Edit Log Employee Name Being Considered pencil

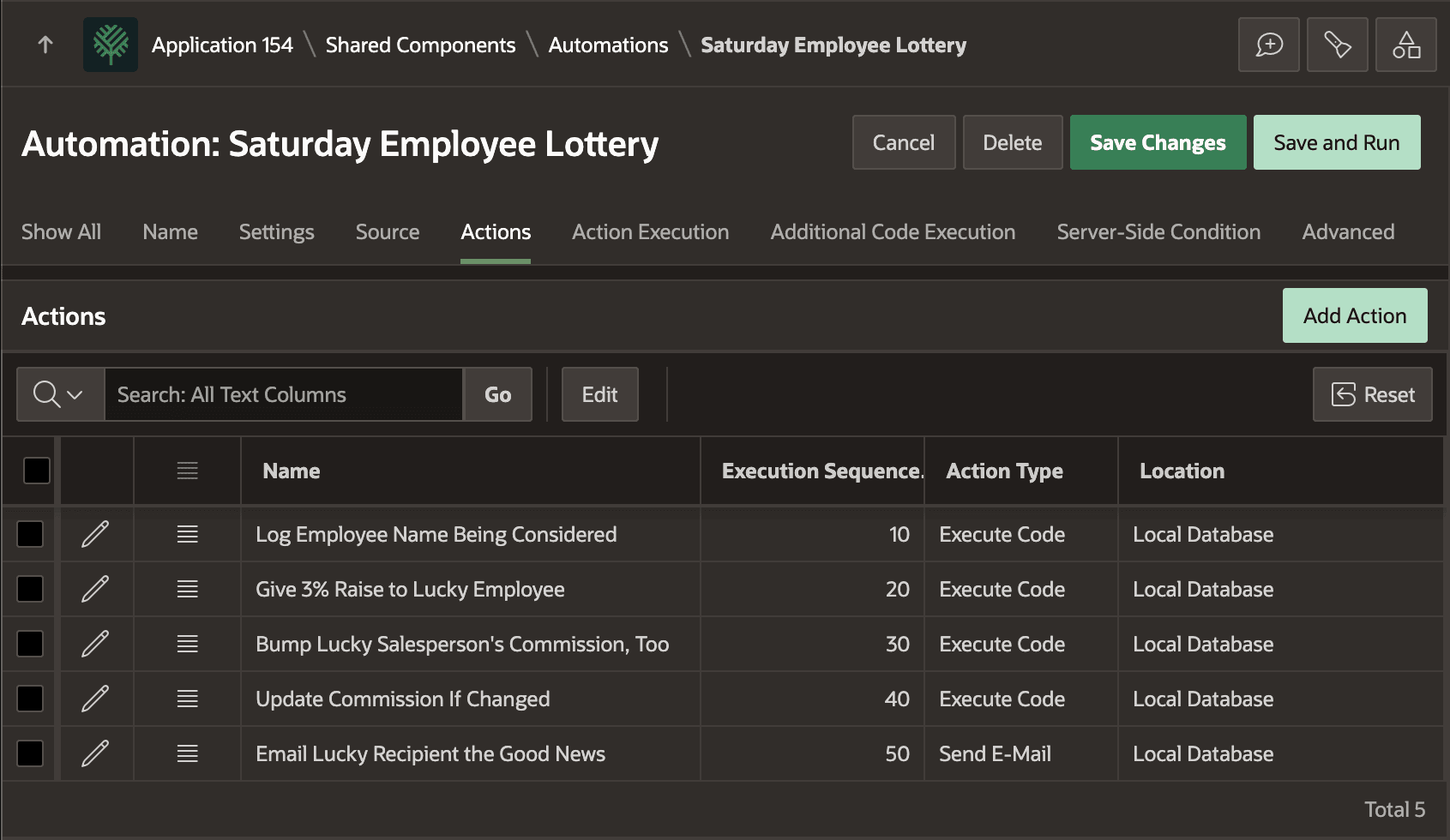click(x=95, y=534)
